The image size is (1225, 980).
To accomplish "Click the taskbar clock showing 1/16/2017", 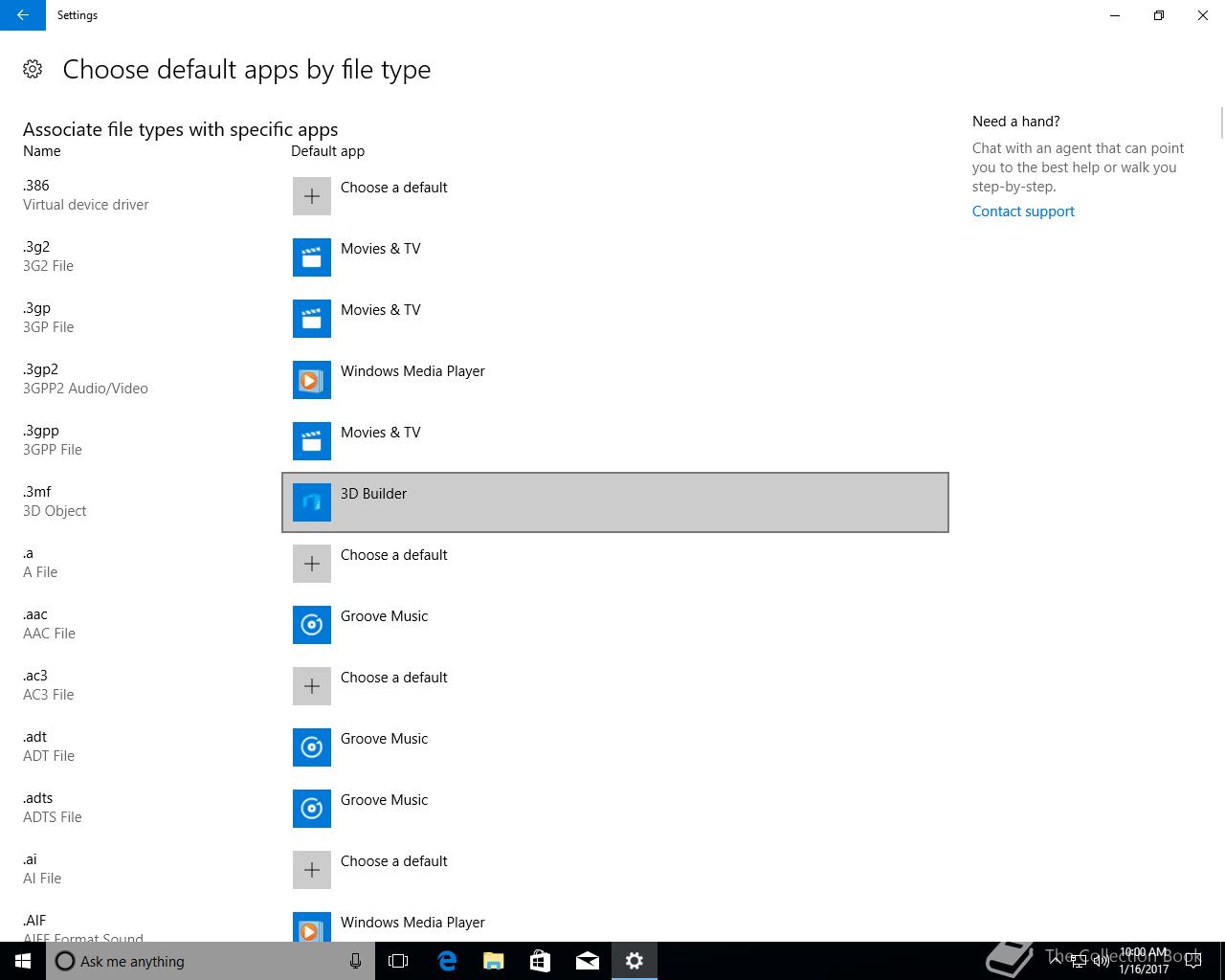I will [1144, 961].
